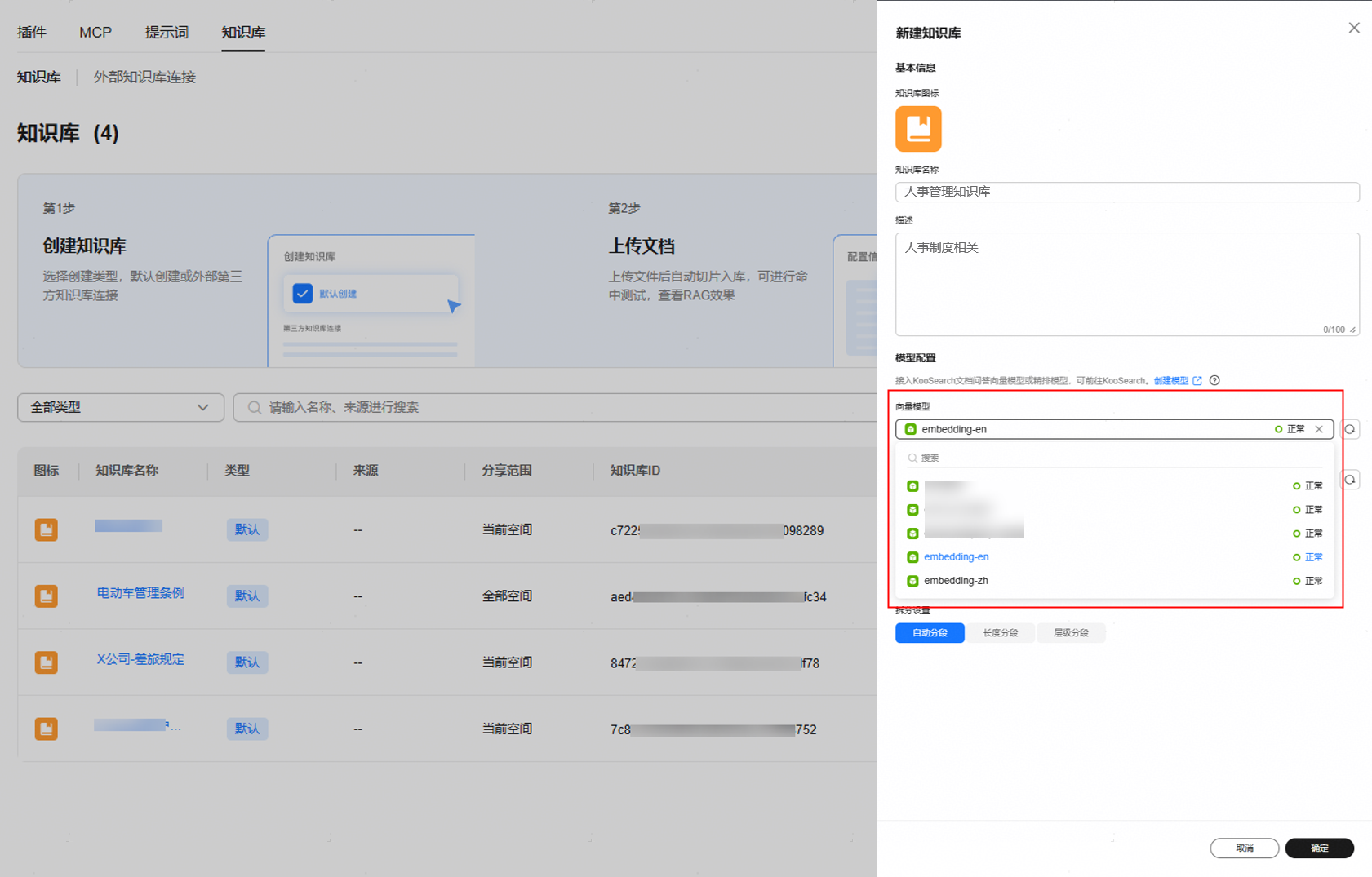Click the 创建知识库 step title

[x=84, y=246]
